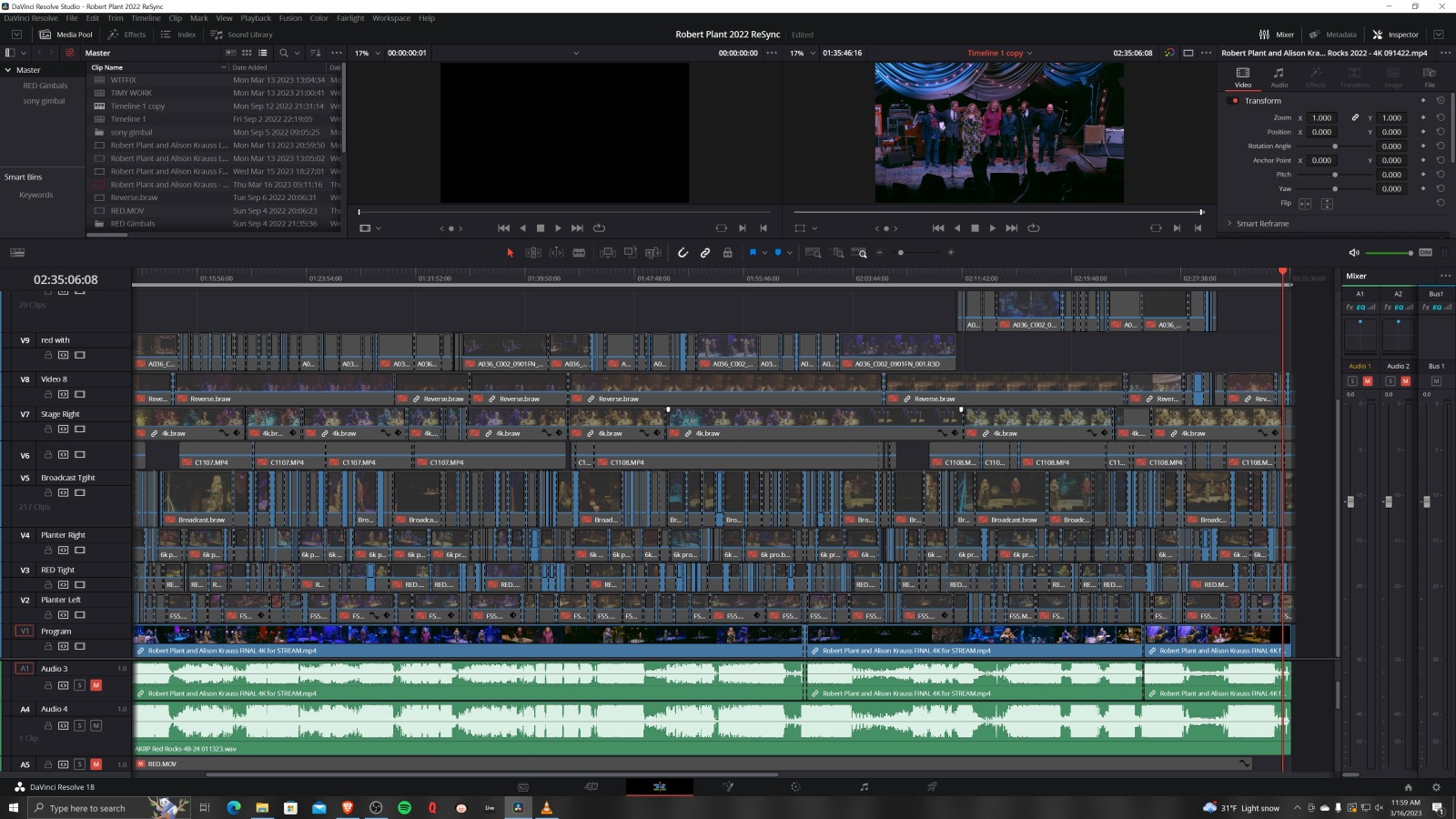Toggle Position Lock padlock in toolbar
This screenshot has width=1456, height=819.
coord(727,253)
